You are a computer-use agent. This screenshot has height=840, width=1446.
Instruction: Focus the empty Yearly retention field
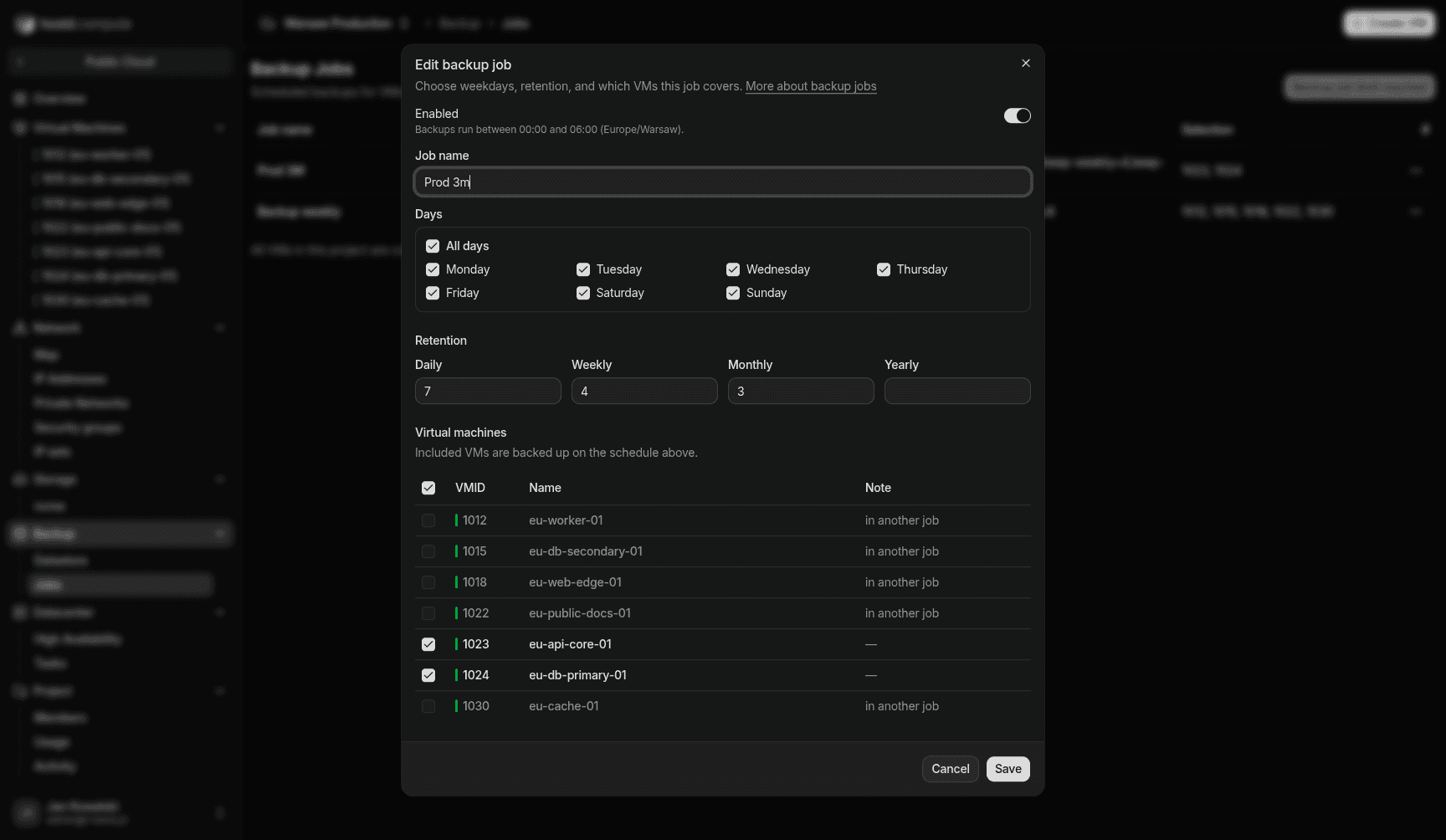pos(957,391)
